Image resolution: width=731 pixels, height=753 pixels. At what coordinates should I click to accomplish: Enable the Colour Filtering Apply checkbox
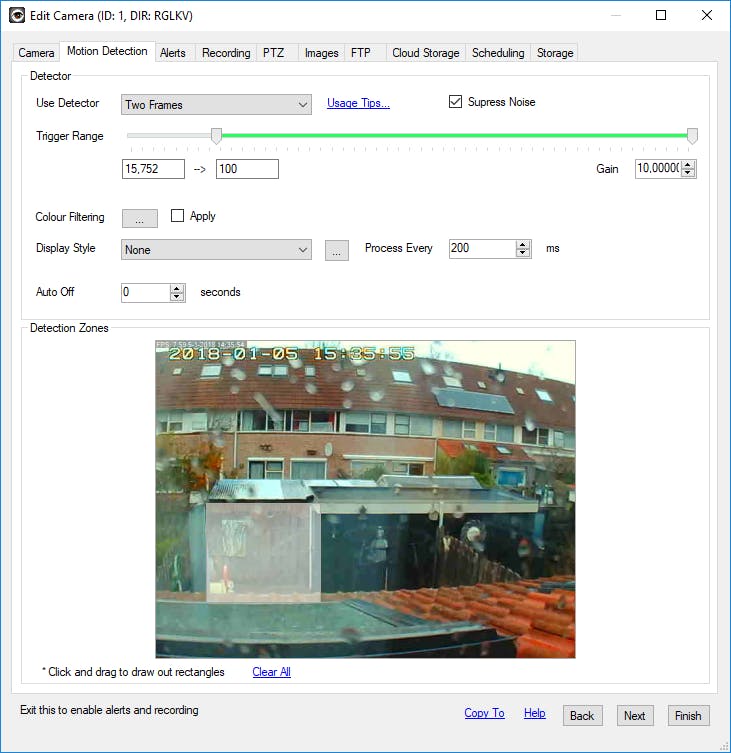tap(177, 216)
